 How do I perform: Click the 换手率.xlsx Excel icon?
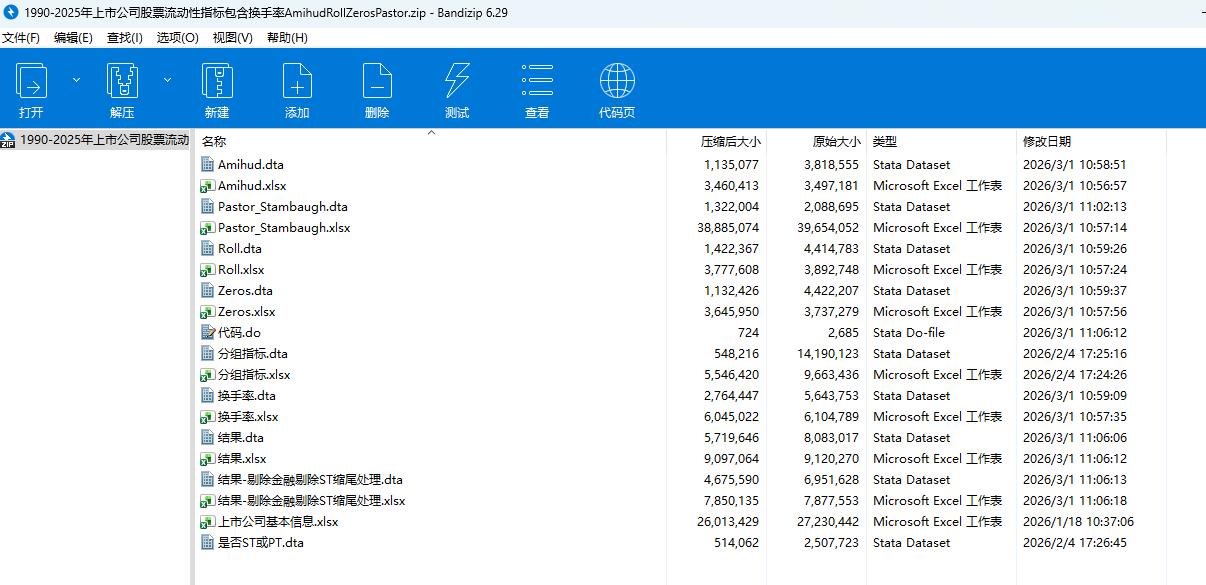pyautogui.click(x=208, y=416)
